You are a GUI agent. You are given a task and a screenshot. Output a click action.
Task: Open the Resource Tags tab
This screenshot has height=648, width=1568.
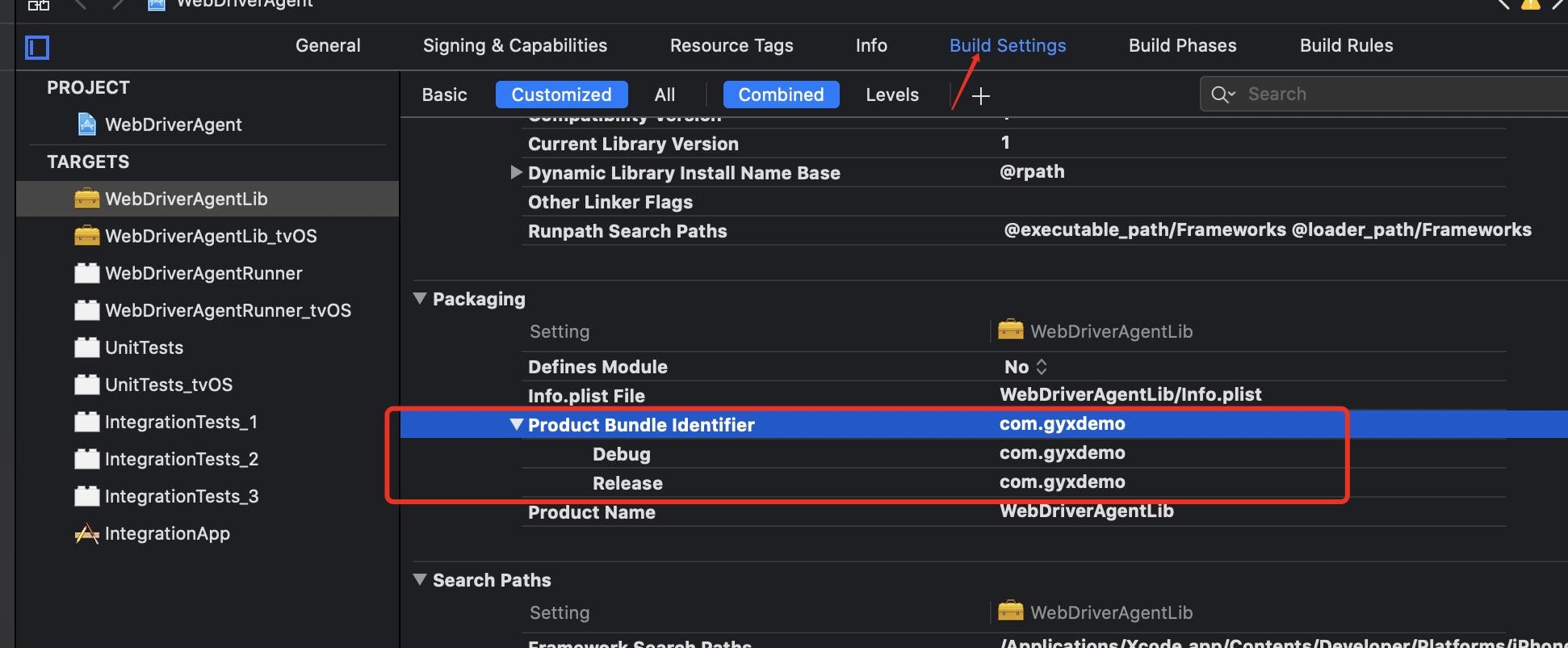click(x=732, y=46)
